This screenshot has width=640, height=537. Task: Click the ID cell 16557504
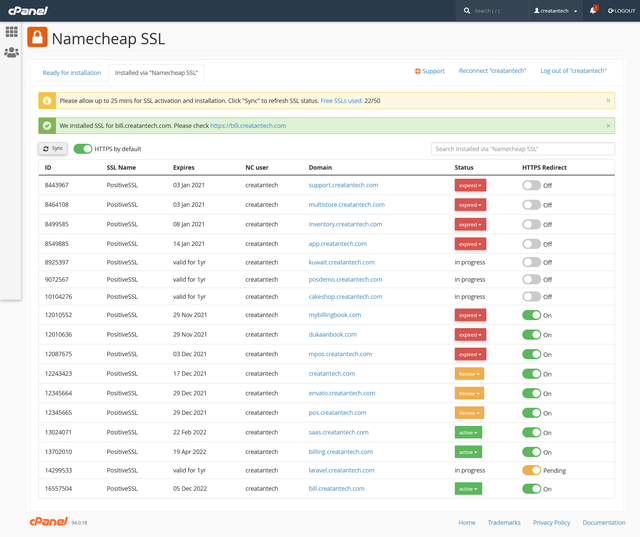pyautogui.click(x=58, y=488)
